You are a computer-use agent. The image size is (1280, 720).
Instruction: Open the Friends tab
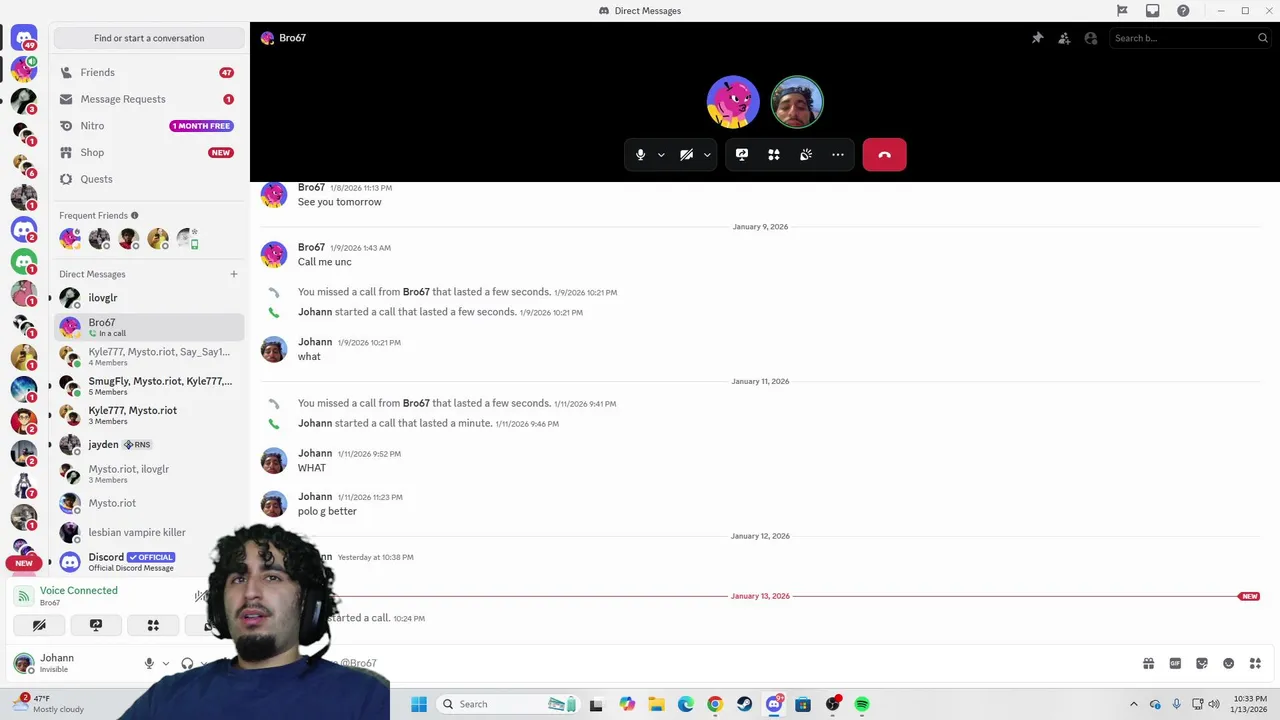pos(149,72)
